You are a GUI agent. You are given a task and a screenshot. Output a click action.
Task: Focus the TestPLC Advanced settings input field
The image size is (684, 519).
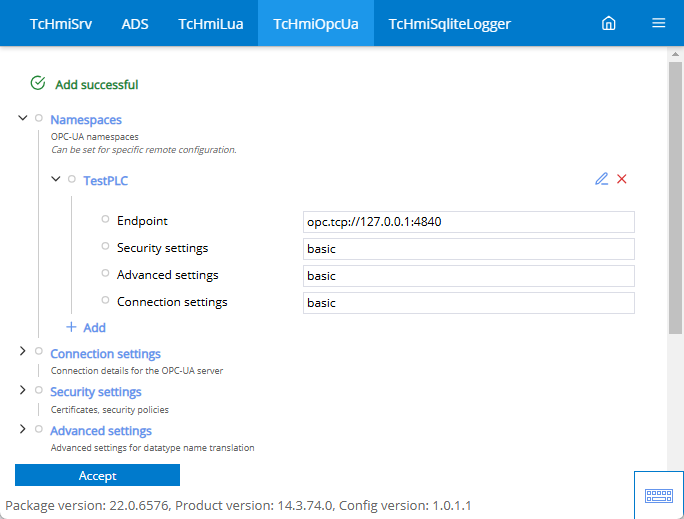tap(469, 276)
